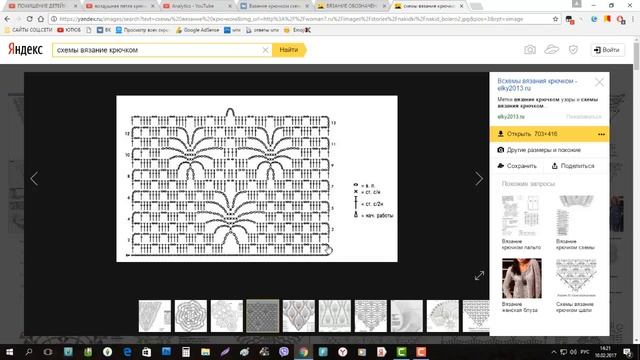The height and width of the screenshot is (360, 640).
Task: Open the САЙТЫ СОЦСЕТИ bookmarks folder
Action: coord(28,30)
